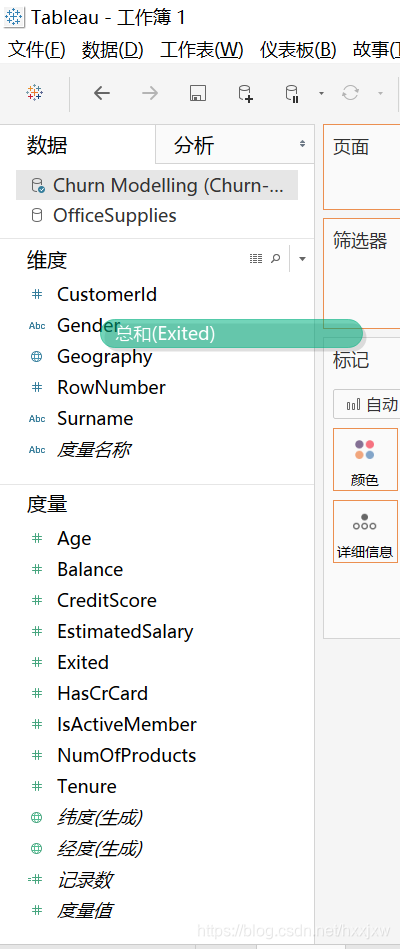Select the 度量名称 field

[93, 450]
